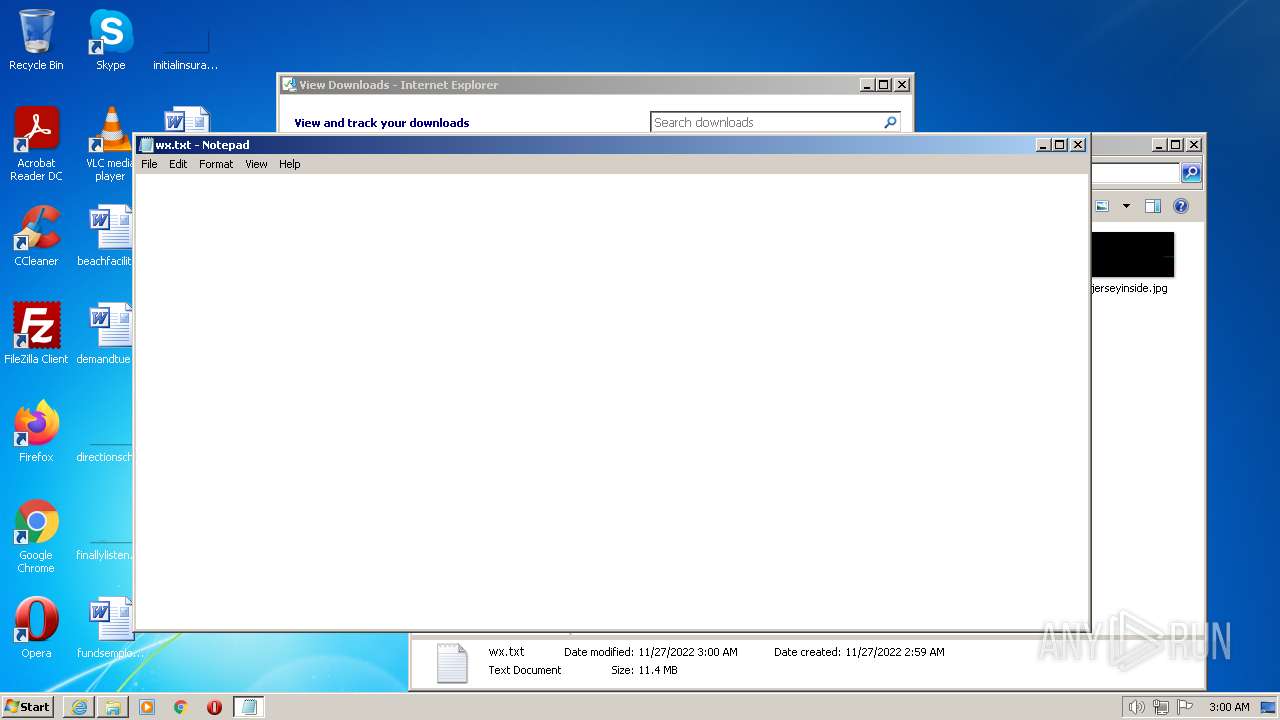Click the Size 11.4 MB value
Image resolution: width=1280 pixels, height=720 pixels.
657,670
